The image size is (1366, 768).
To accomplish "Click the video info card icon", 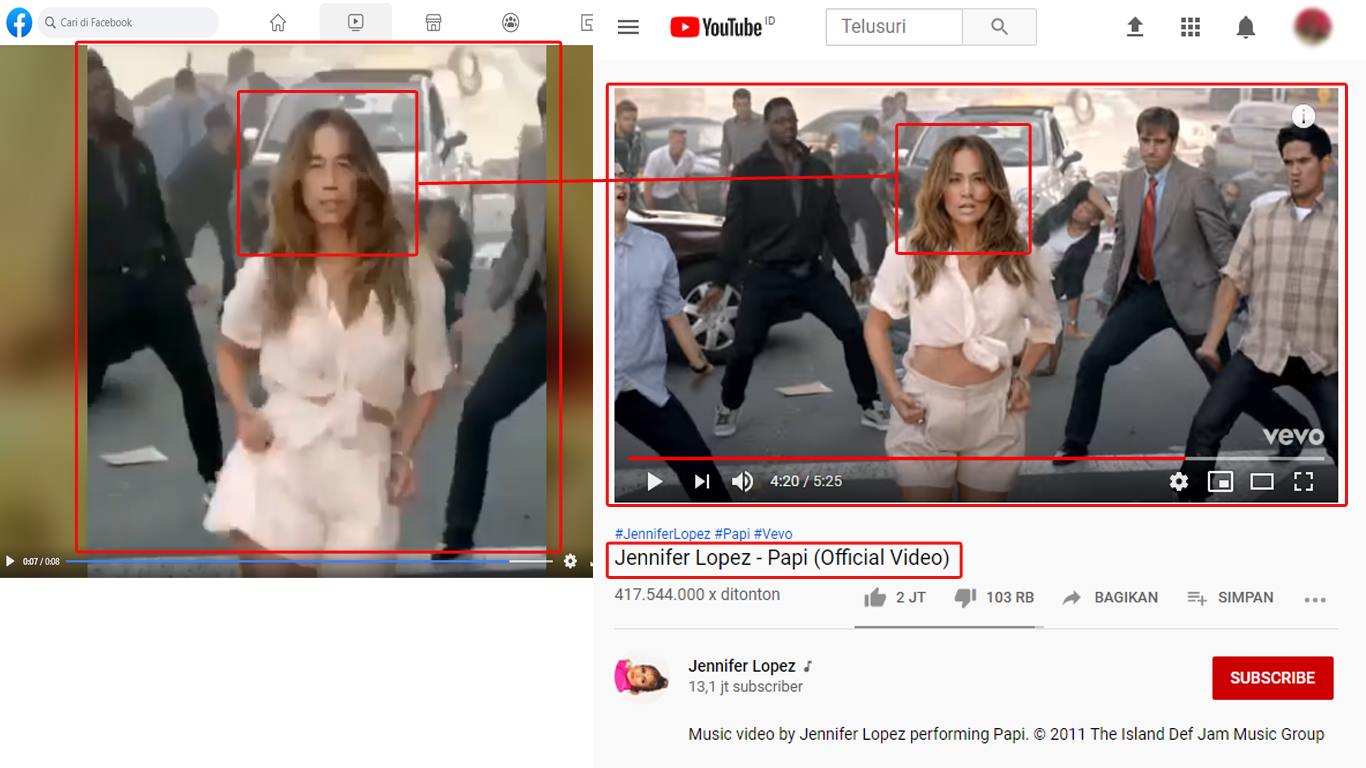I will point(1303,116).
